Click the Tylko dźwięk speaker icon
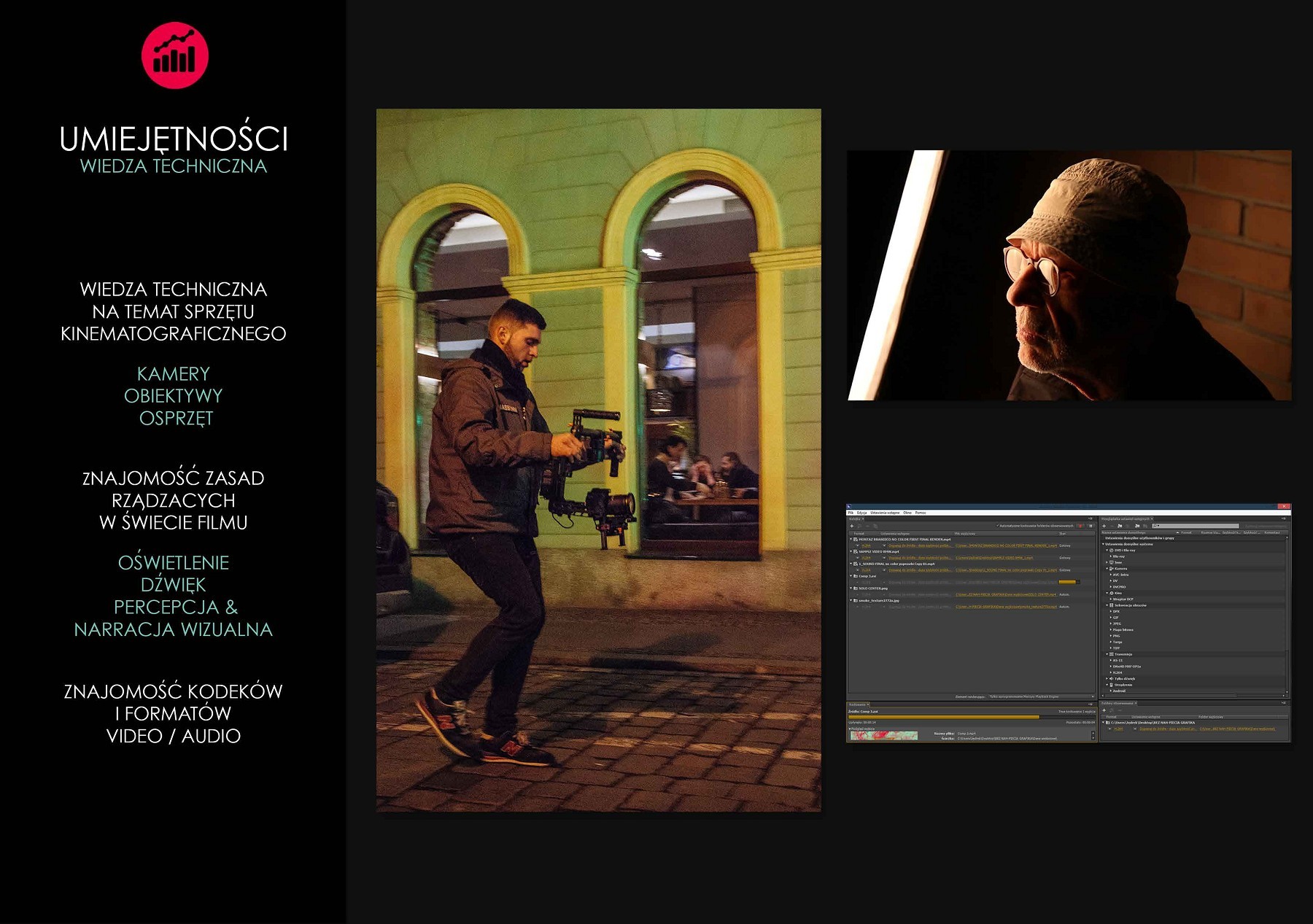Viewport: 1313px width, 924px height. [x=1112, y=679]
